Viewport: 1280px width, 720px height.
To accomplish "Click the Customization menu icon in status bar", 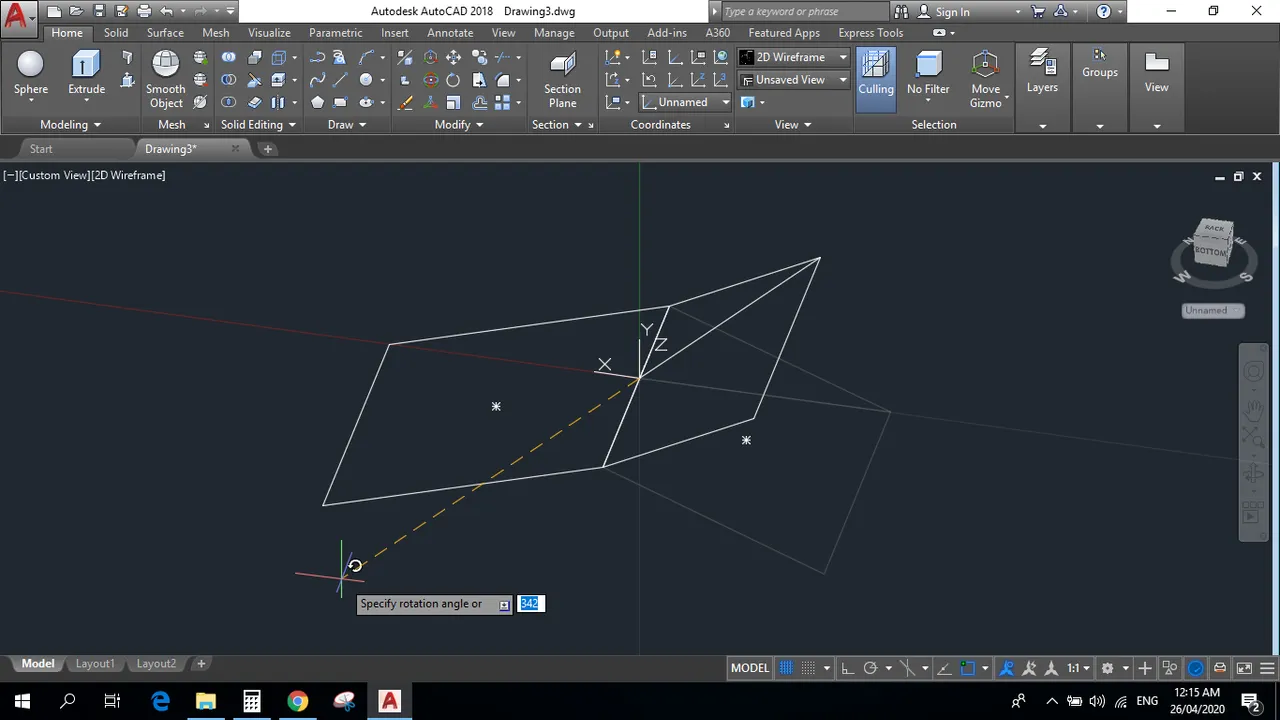I will point(1268,668).
